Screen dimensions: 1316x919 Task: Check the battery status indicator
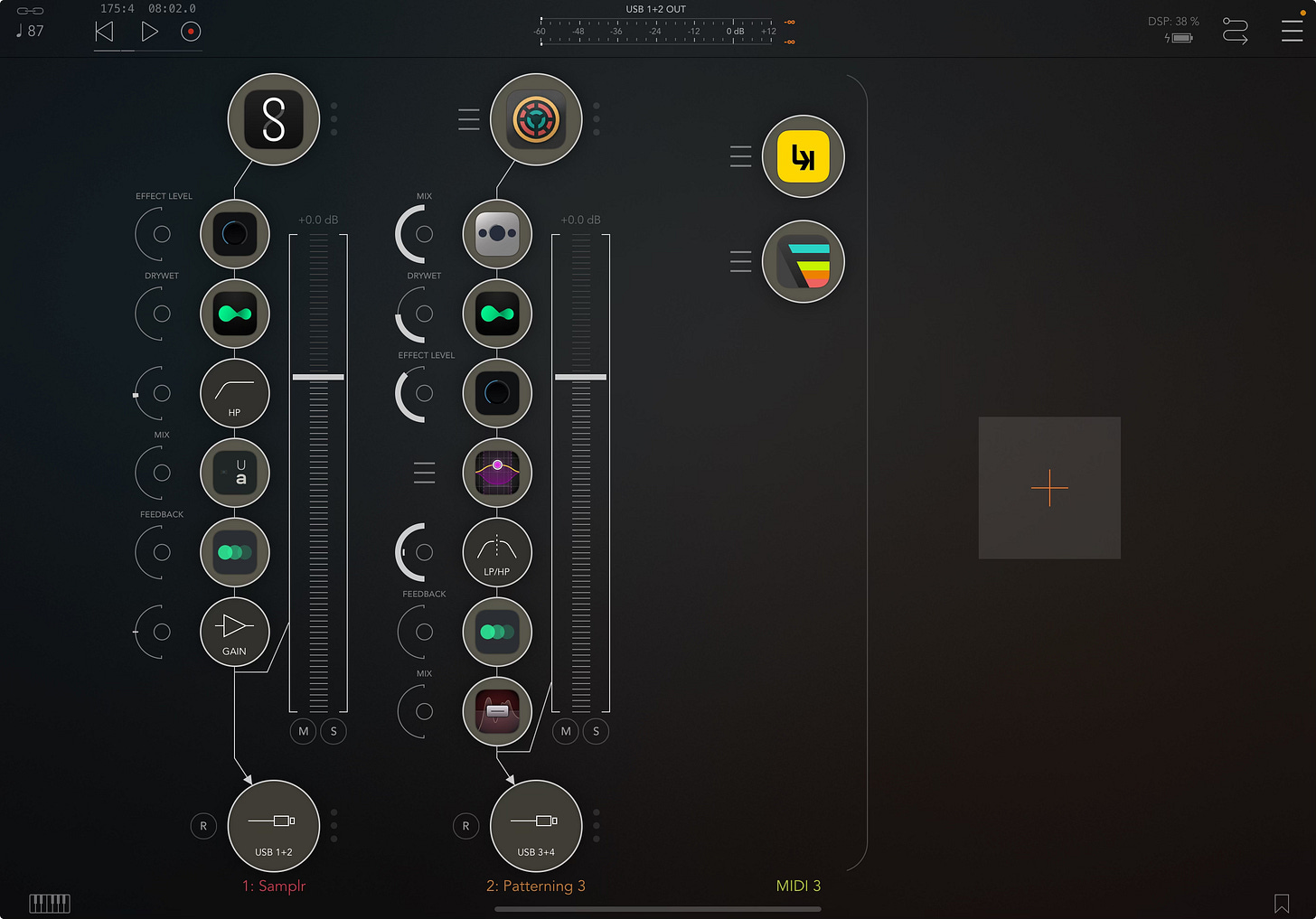(1180, 38)
